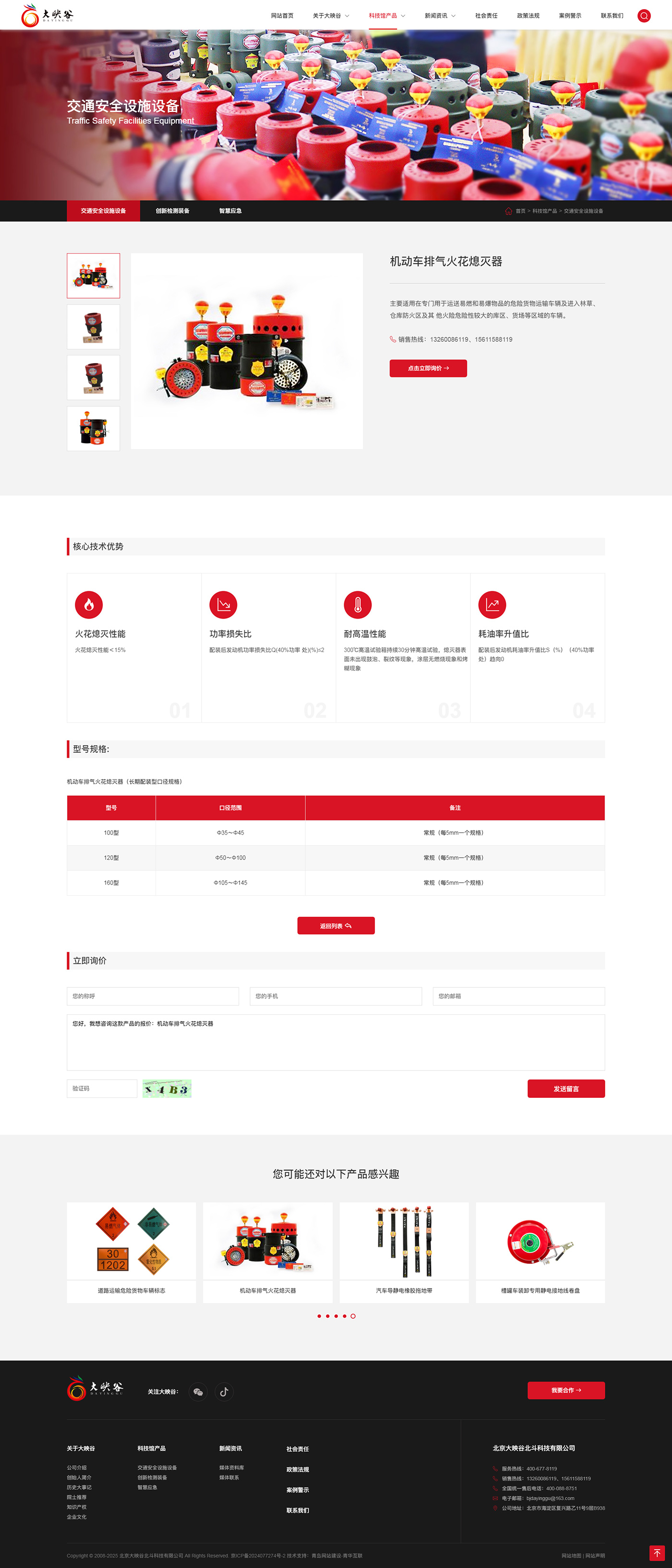
Task: Refresh the captcha verification image
Action: pos(167,1088)
